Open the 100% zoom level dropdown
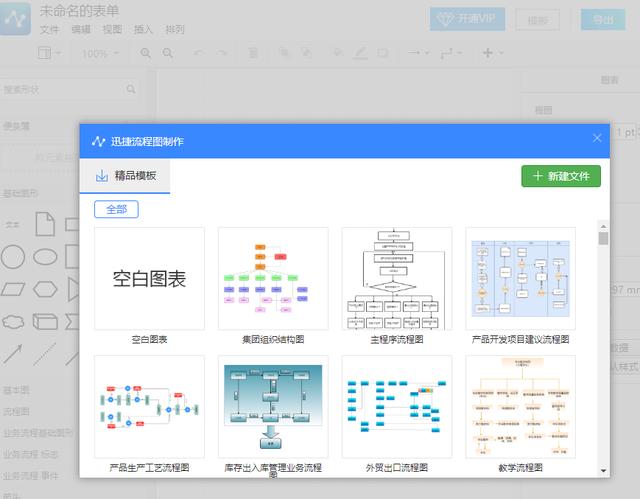Screen dimensions: 640x499 [100, 53]
